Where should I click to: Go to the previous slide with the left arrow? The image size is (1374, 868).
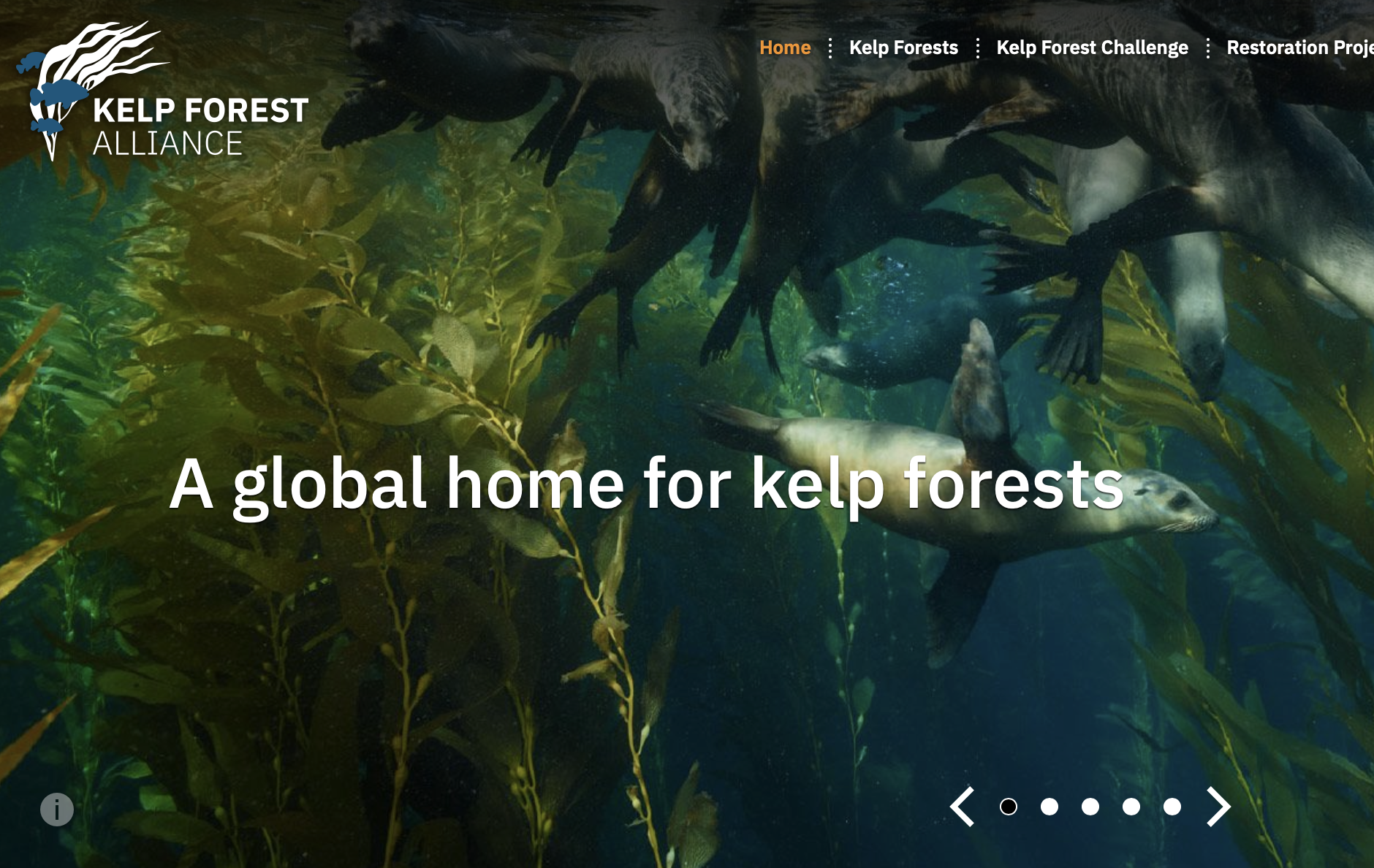pos(963,807)
